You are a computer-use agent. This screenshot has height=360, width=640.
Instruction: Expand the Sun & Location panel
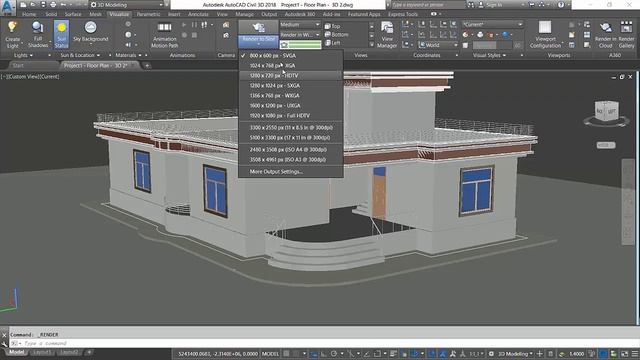80,55
